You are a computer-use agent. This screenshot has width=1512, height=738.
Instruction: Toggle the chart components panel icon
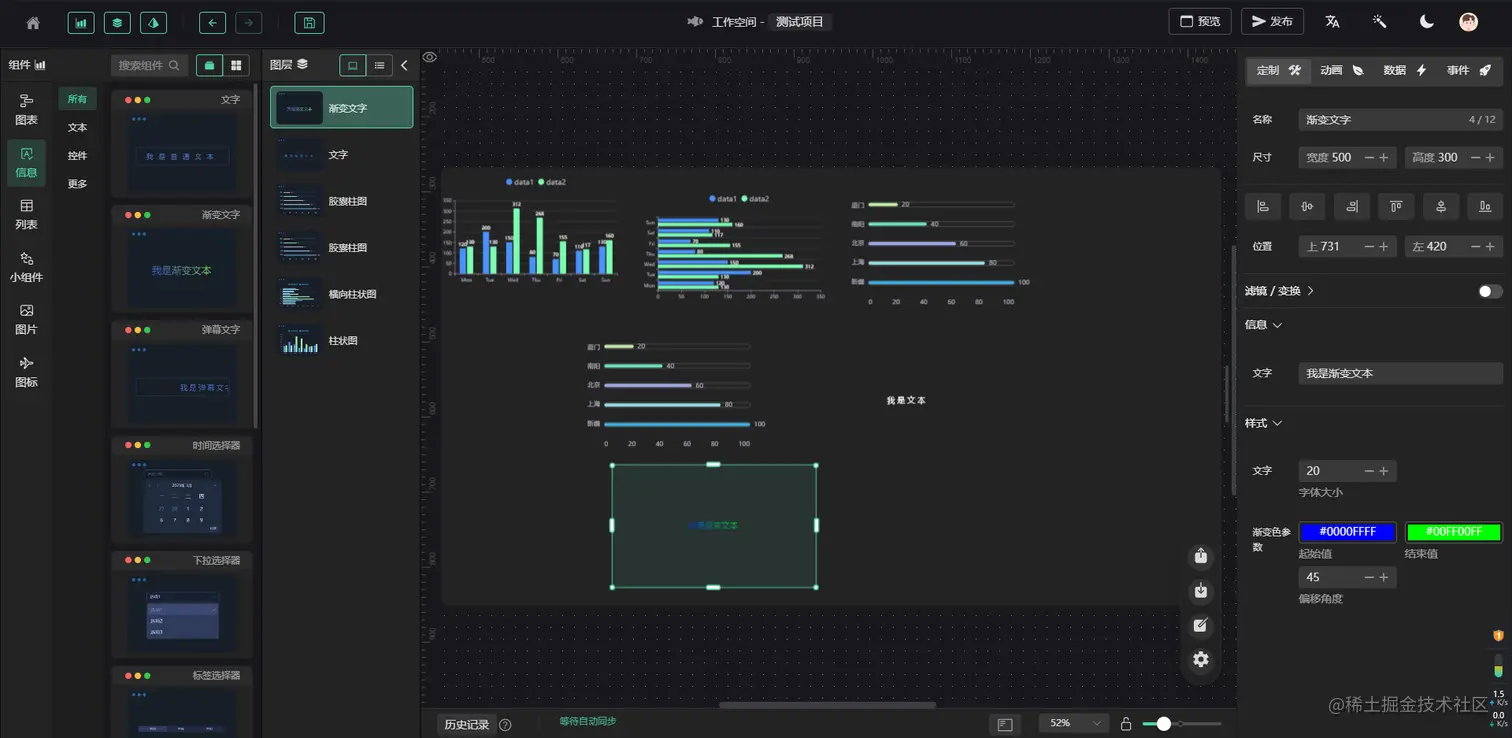(x=81, y=22)
